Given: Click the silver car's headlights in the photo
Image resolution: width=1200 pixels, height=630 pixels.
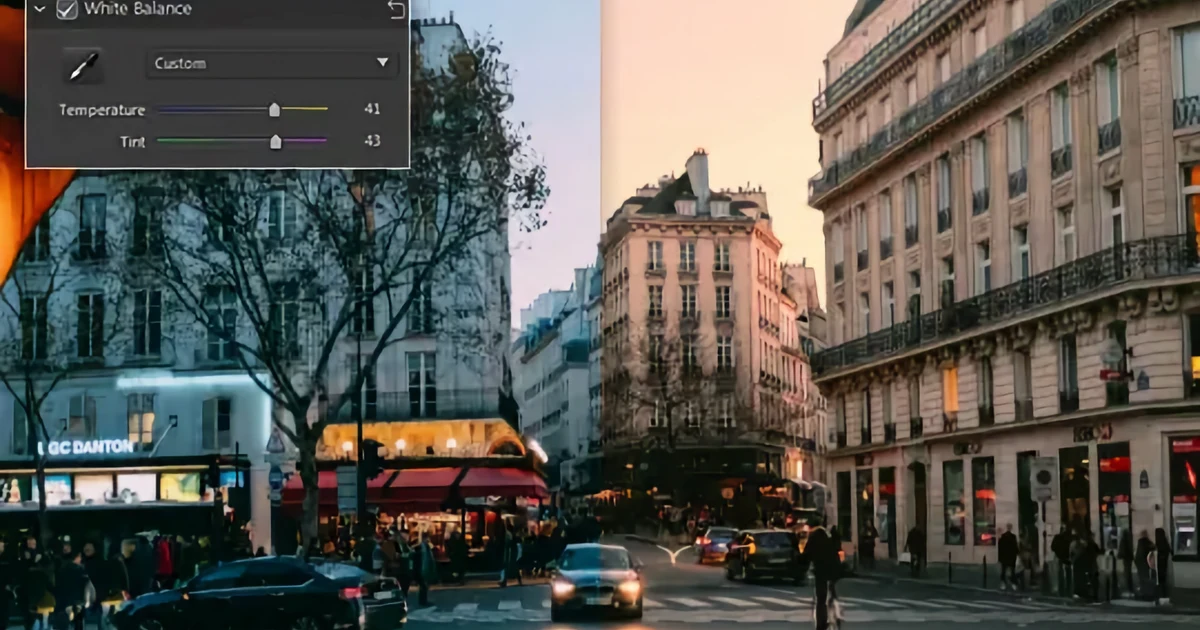Looking at the screenshot, I should point(596,589).
